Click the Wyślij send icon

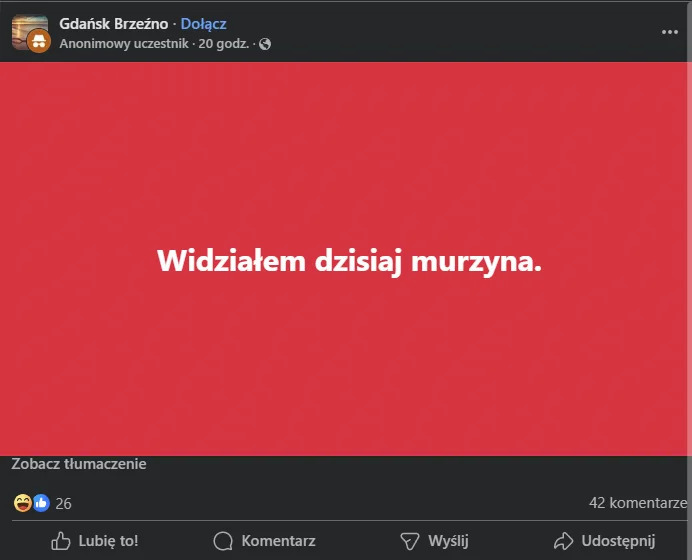(x=409, y=541)
